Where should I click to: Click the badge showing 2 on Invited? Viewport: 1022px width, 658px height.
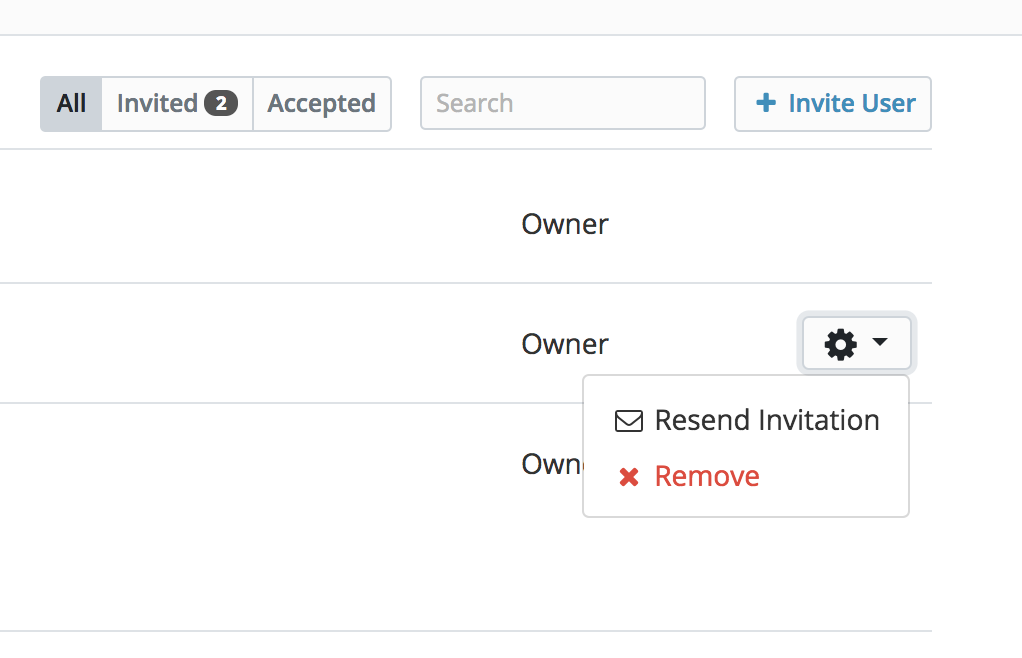pos(221,103)
